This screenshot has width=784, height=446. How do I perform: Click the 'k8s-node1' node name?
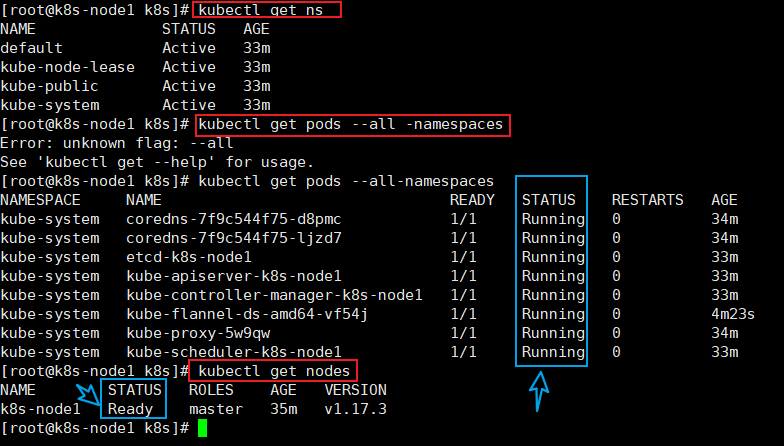click(x=40, y=409)
